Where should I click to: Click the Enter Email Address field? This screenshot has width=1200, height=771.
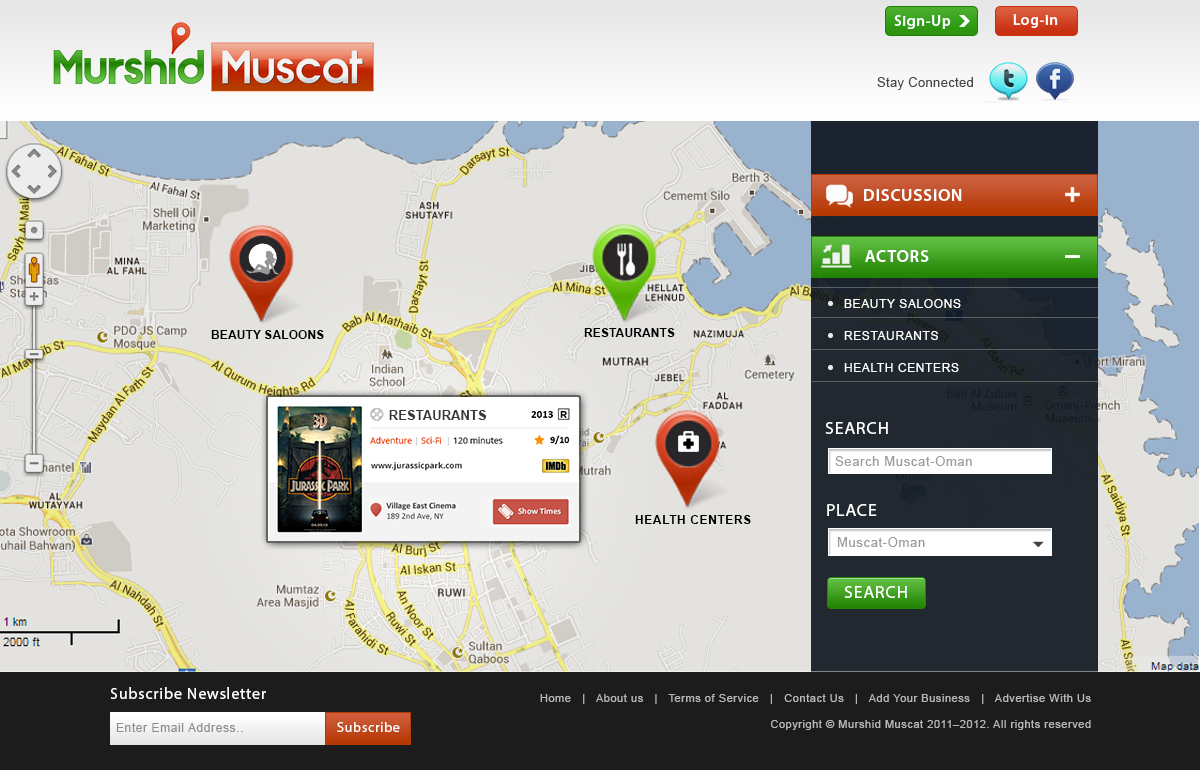(x=218, y=728)
